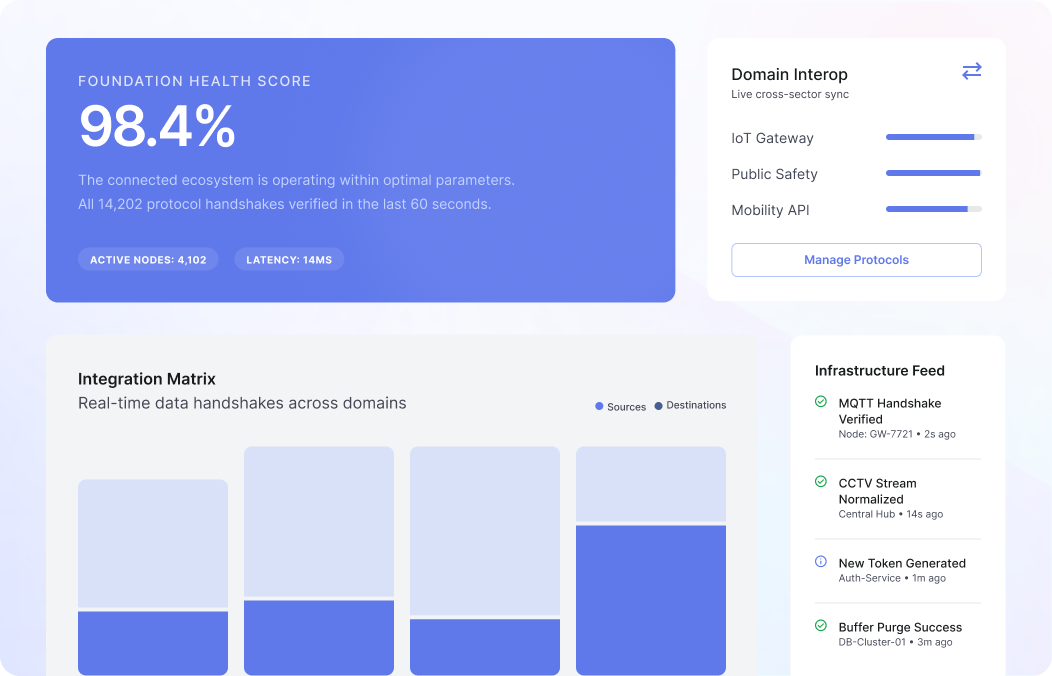Image resolution: width=1052 pixels, height=676 pixels.
Task: Click info icon beside New Token Generated
Action: click(x=821, y=562)
